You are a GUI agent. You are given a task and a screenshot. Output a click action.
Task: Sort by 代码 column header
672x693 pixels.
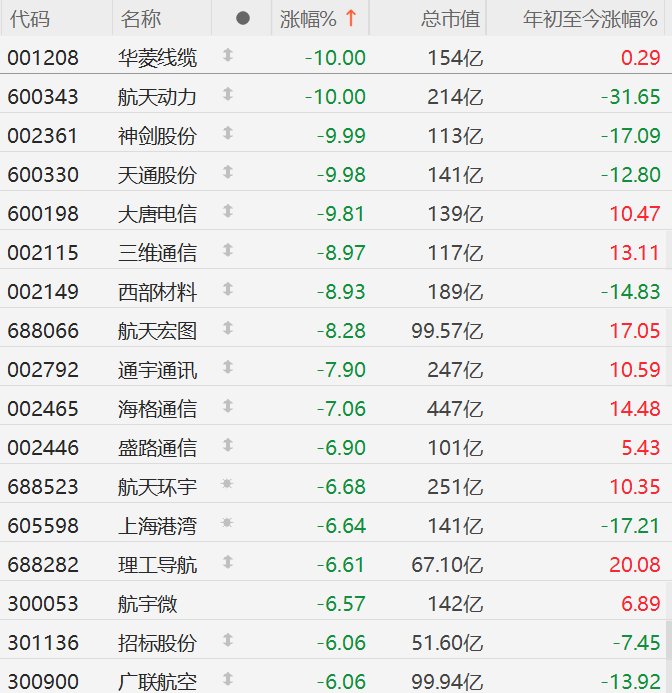28,18
